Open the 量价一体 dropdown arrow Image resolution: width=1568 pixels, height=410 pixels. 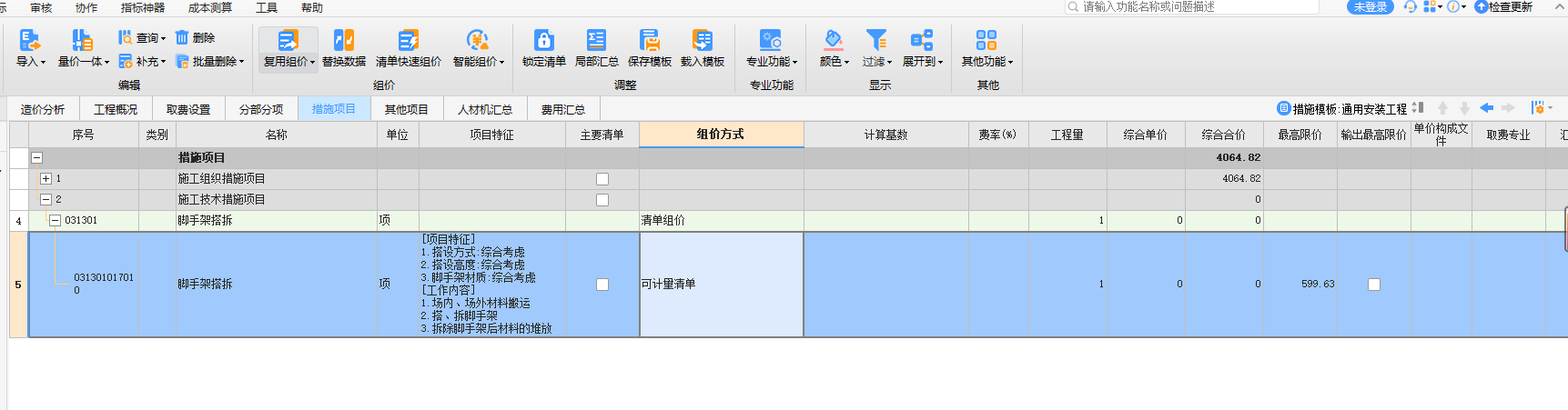106,63
